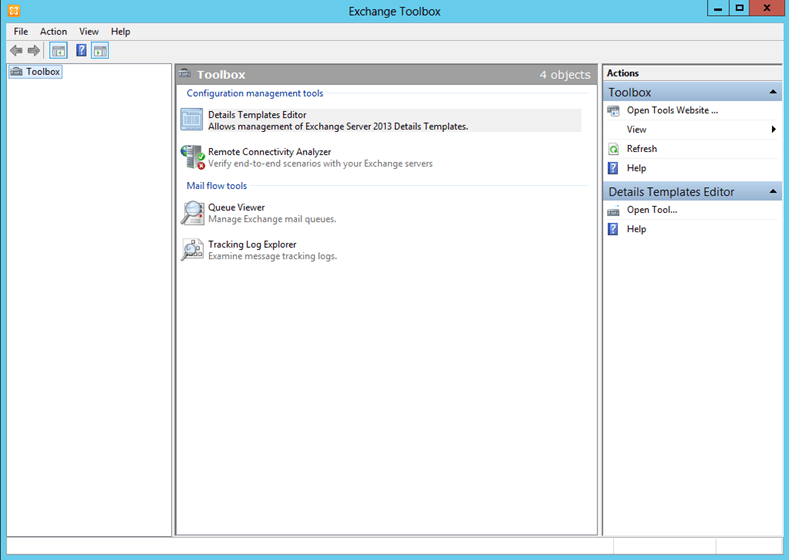The image size is (789, 560).
Task: Select the Queue Viewer entry title
Action: click(236, 207)
